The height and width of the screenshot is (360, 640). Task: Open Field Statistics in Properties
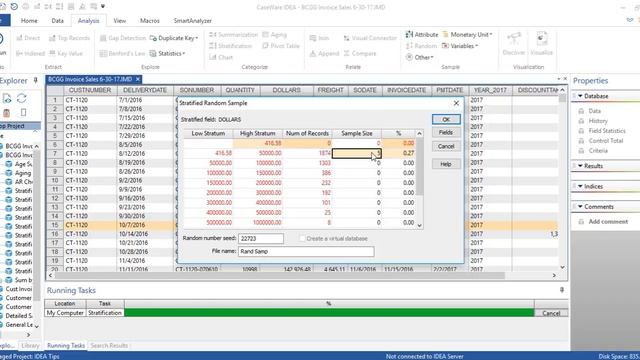(607, 131)
